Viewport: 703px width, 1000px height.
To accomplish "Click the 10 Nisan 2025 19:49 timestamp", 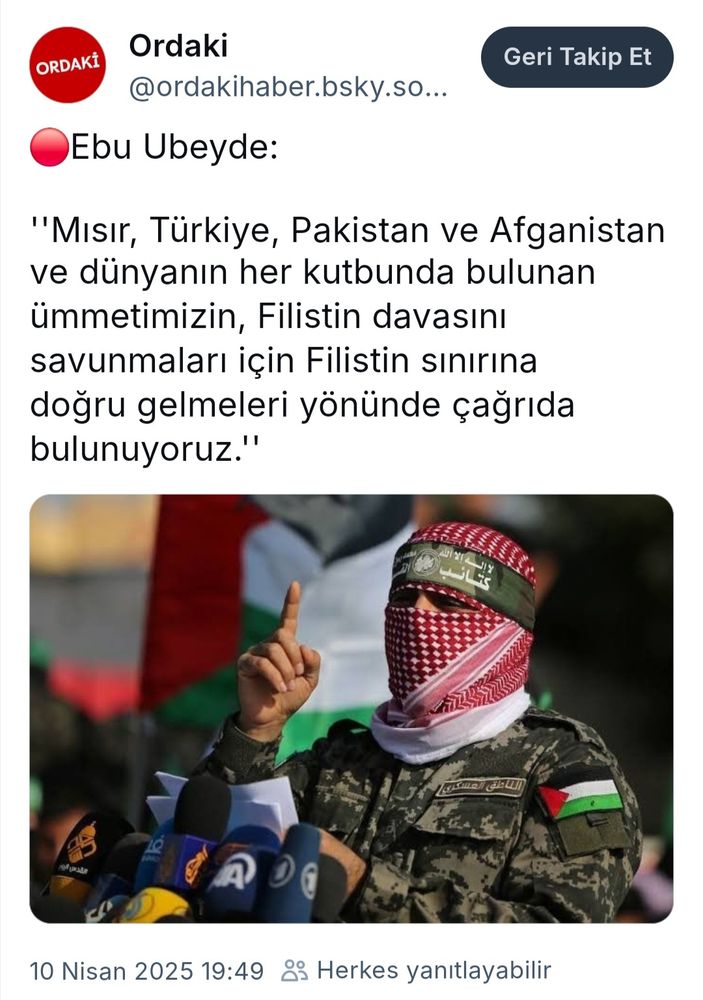I will click(x=147, y=971).
